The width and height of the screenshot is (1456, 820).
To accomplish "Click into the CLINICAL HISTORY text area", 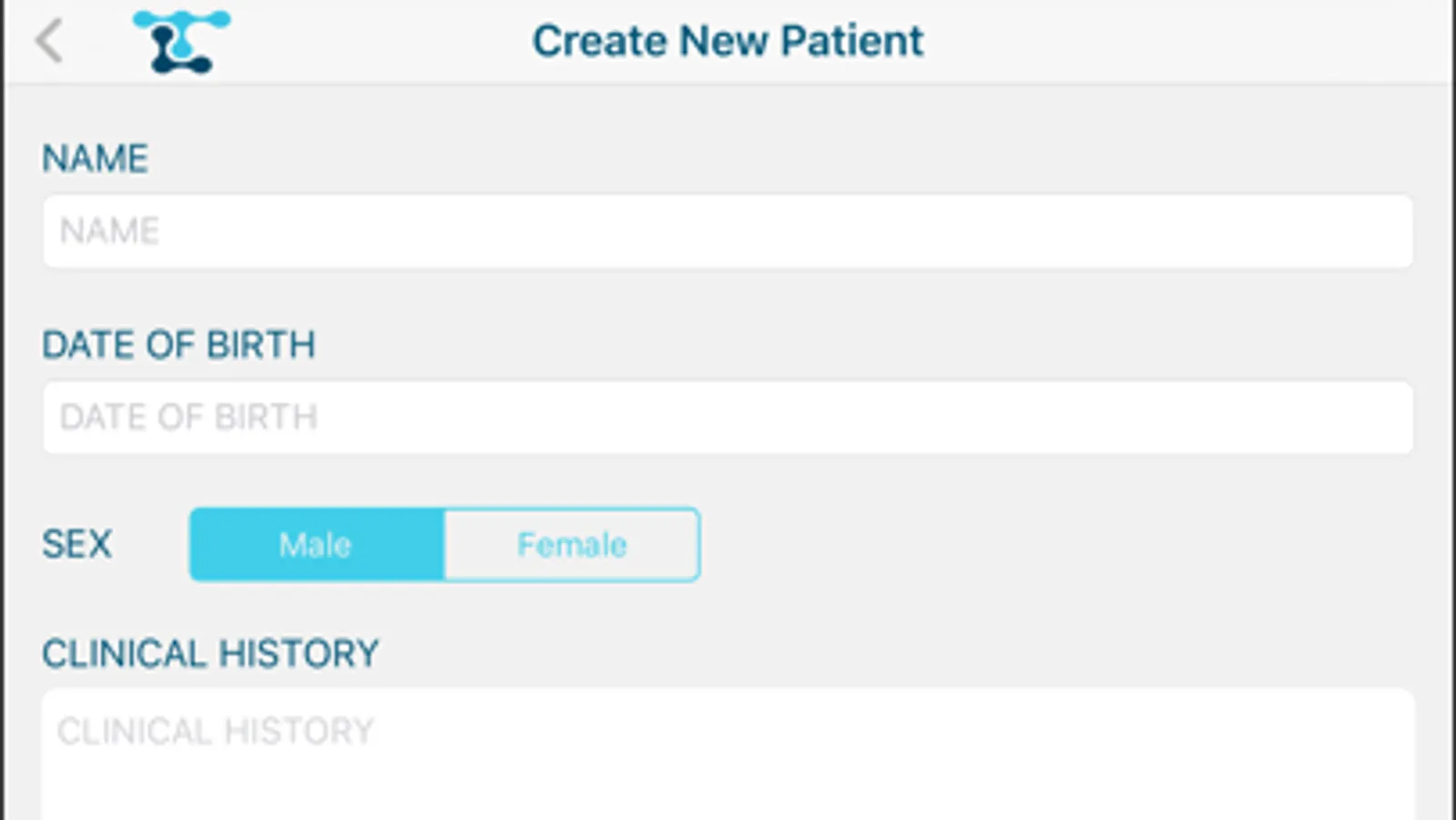I will 728,754.
